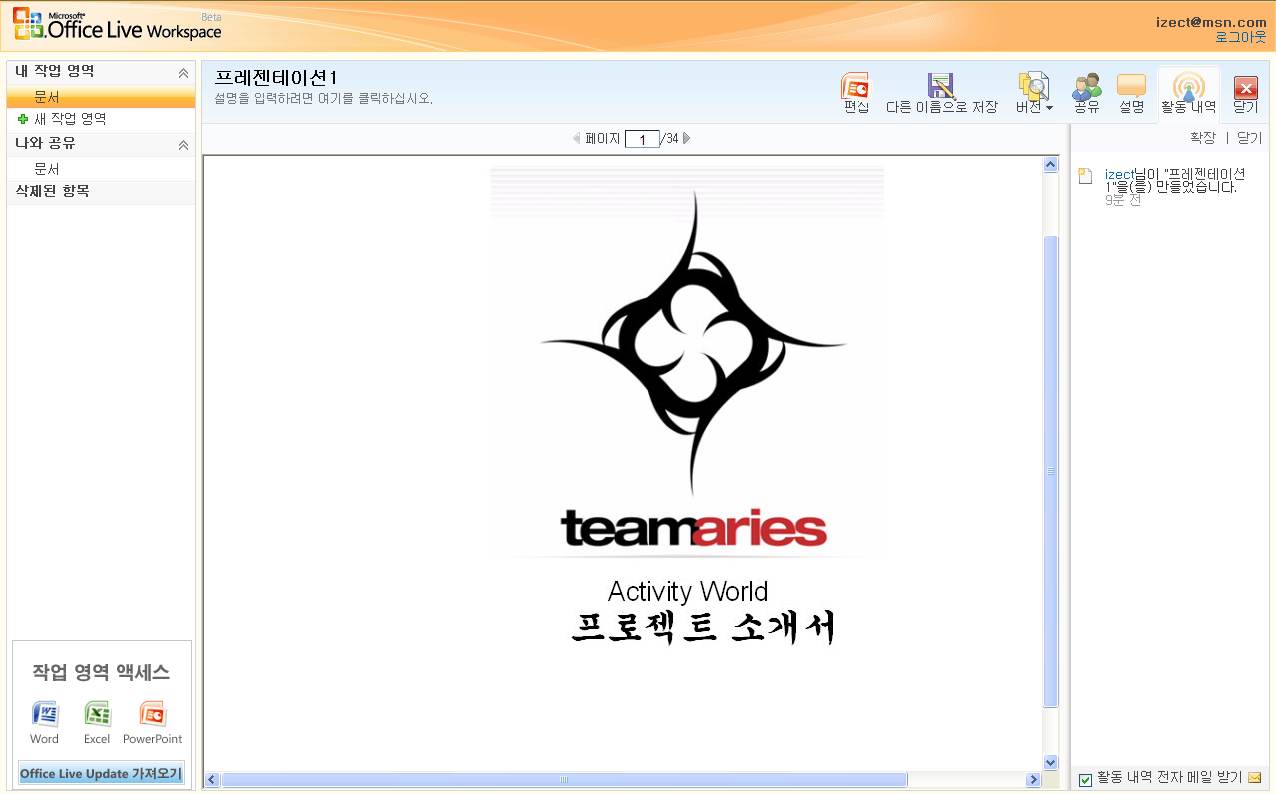Click the Office Live Update 가져오기 button
Screen dimensions: 1276x794
[100, 773]
